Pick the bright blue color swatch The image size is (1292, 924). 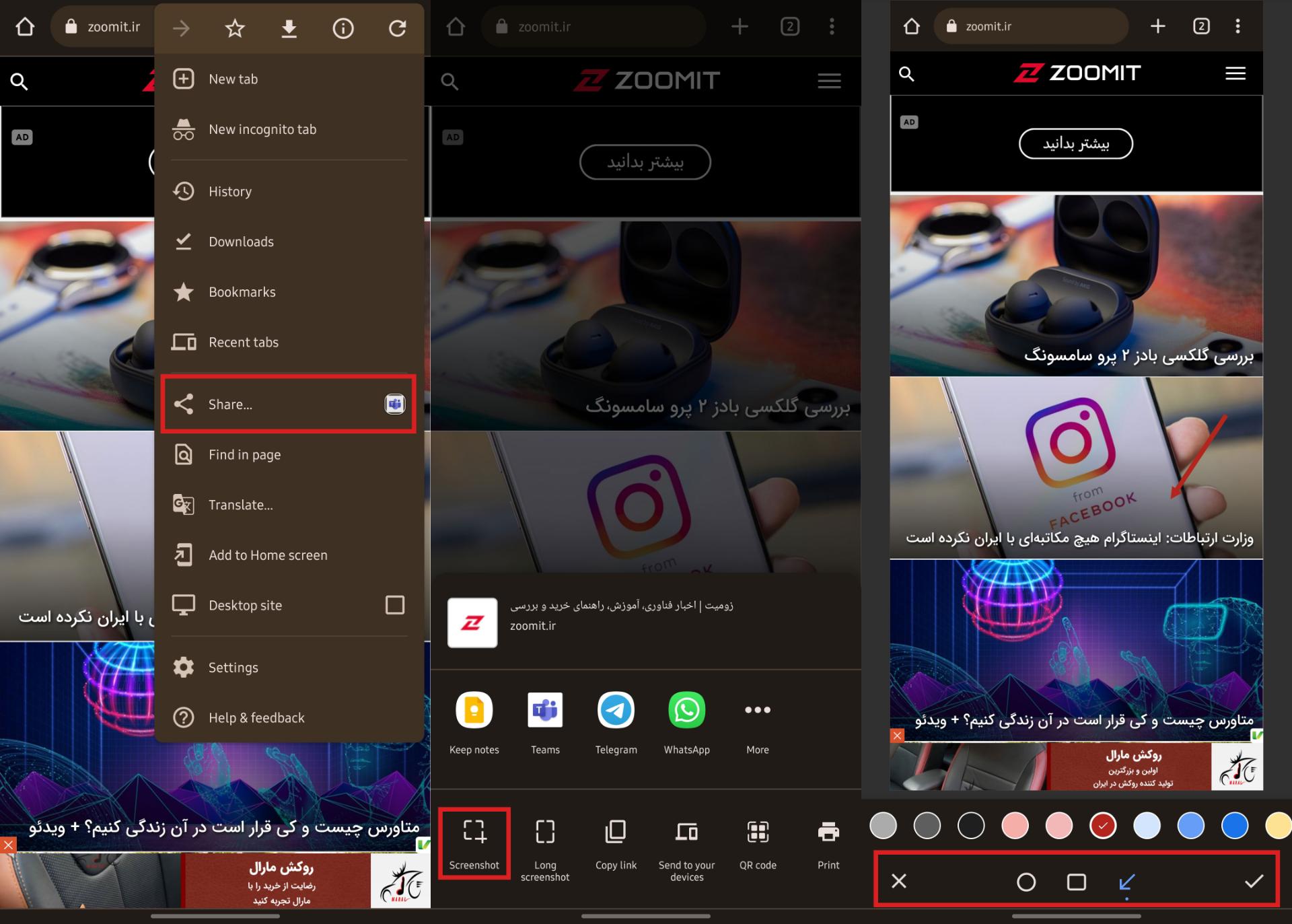point(1234,825)
